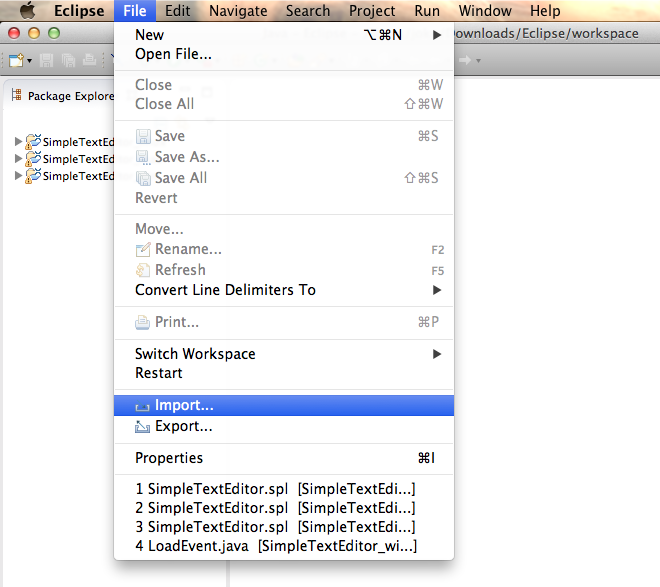The height and width of the screenshot is (587, 660).
Task: Open recent file 4 LoadEvent.java
Action: 284,546
